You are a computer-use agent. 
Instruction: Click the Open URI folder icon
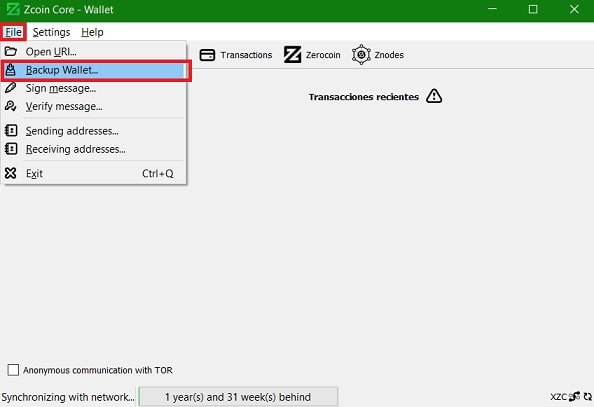click(x=11, y=51)
